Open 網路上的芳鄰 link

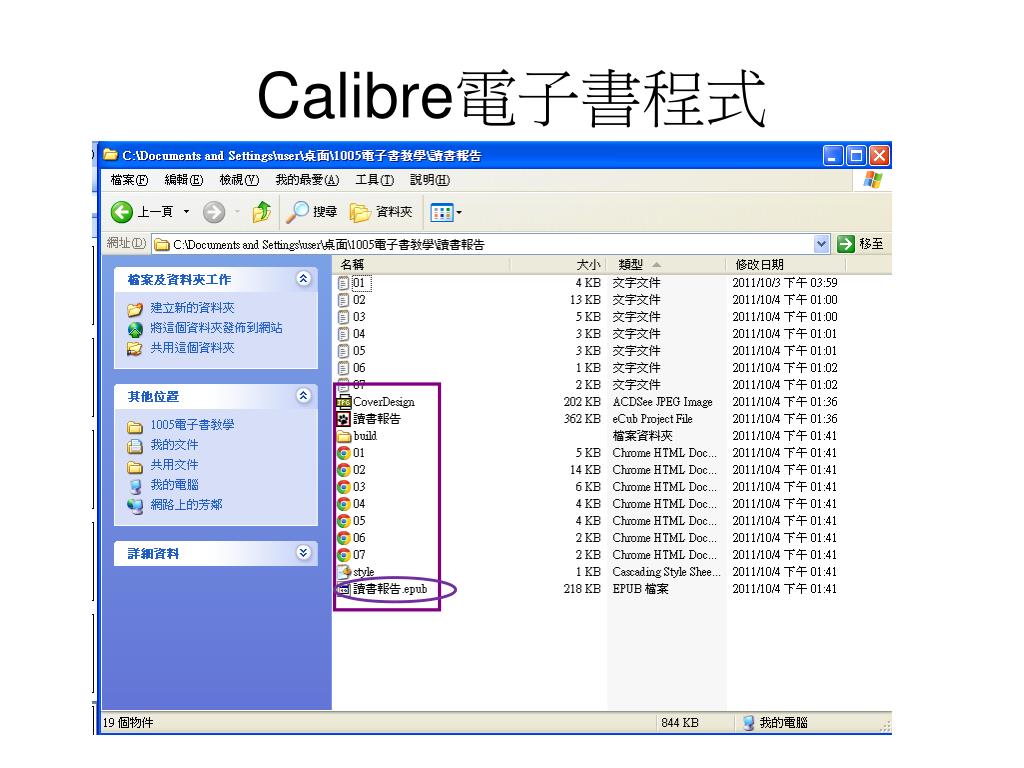[186, 505]
